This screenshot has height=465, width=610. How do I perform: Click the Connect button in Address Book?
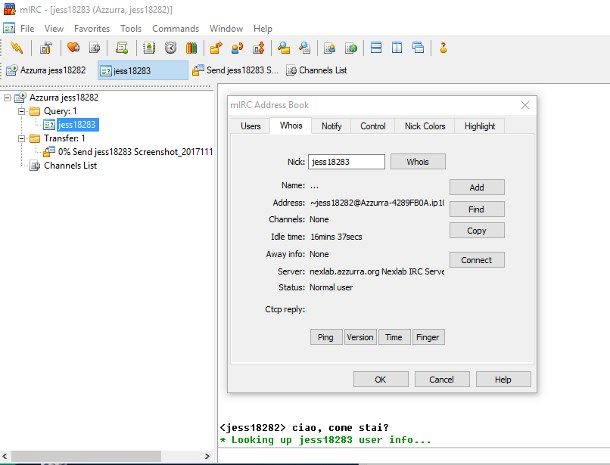pyautogui.click(x=477, y=260)
